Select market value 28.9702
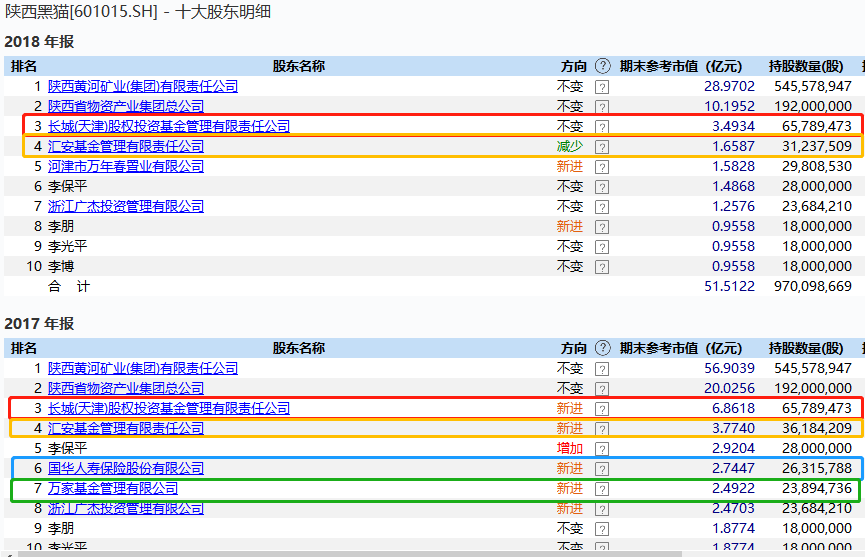 (x=729, y=86)
